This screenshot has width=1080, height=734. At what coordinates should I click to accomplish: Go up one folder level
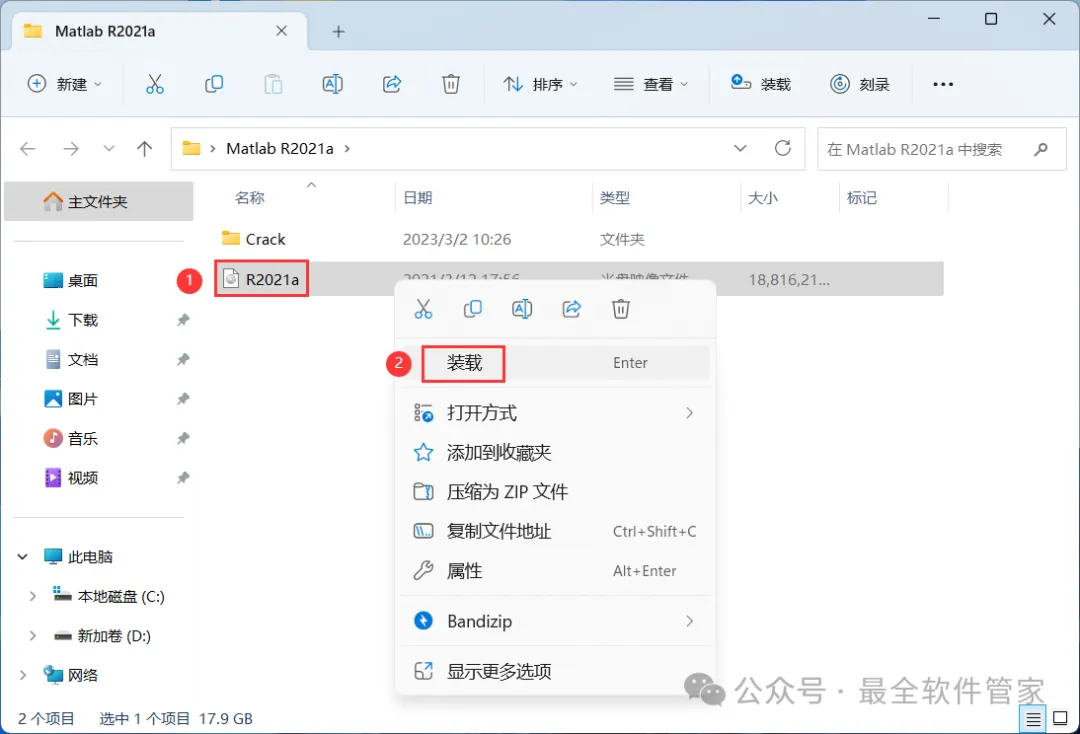144,149
